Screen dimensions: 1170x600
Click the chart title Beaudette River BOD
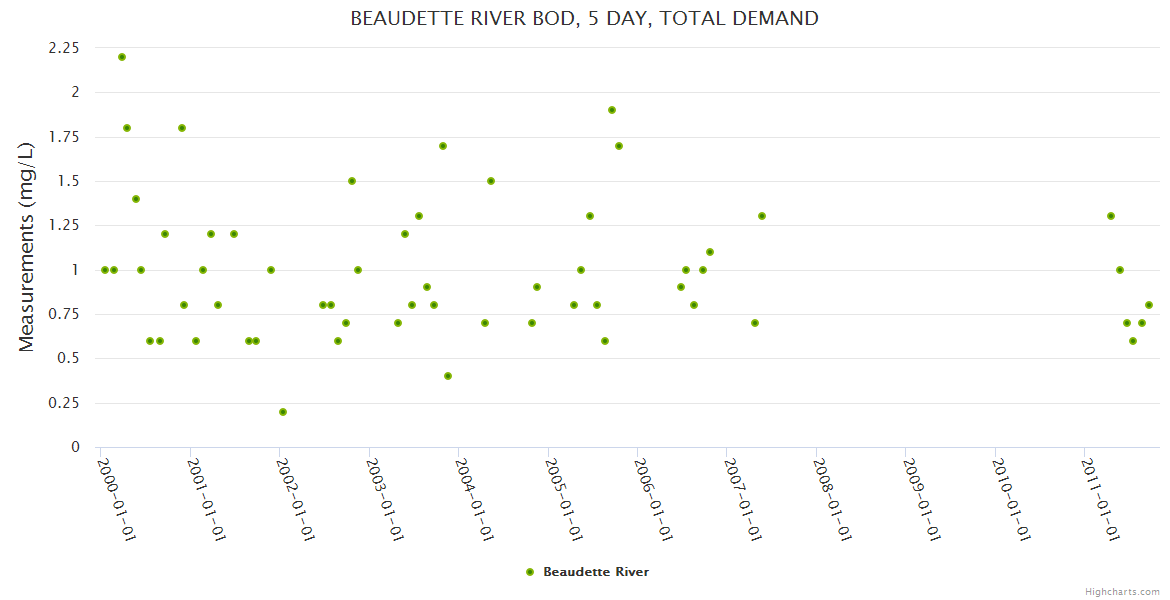pos(584,18)
